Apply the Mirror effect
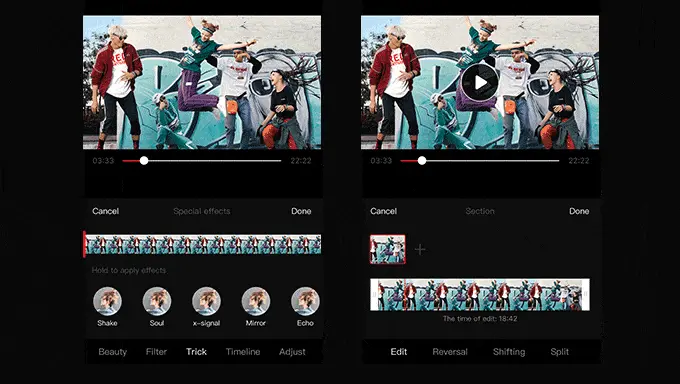 [255, 301]
